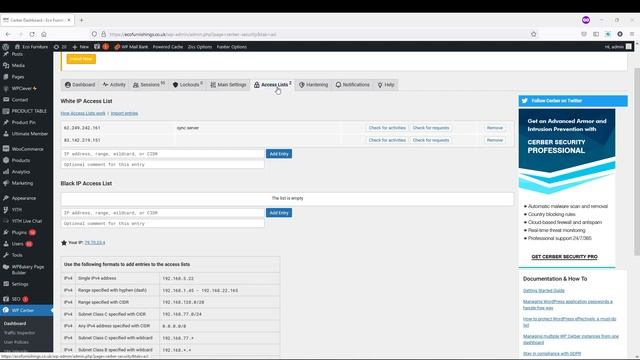Screen dimensions: 640x360
Task: Open a new browser tab
Action: point(82,20)
